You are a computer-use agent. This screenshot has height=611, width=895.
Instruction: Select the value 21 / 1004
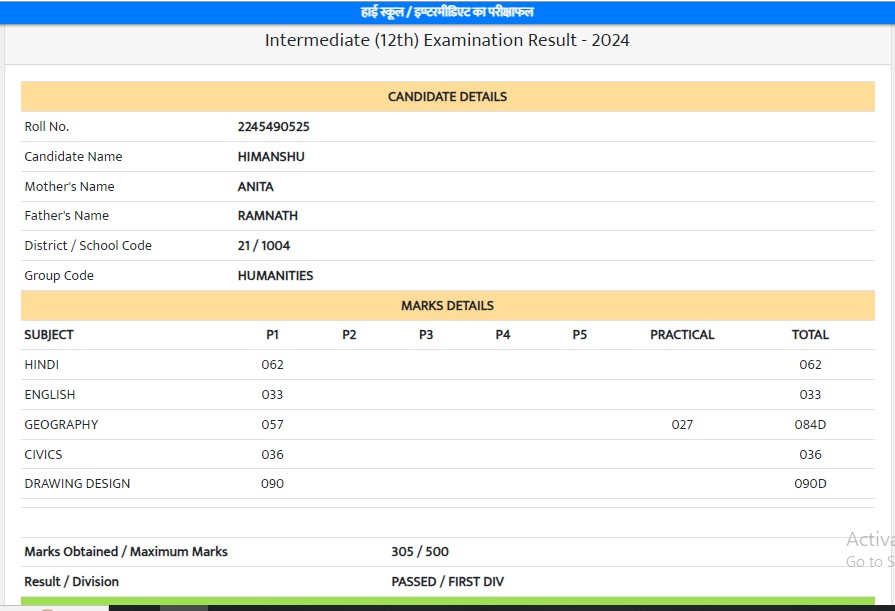click(264, 246)
